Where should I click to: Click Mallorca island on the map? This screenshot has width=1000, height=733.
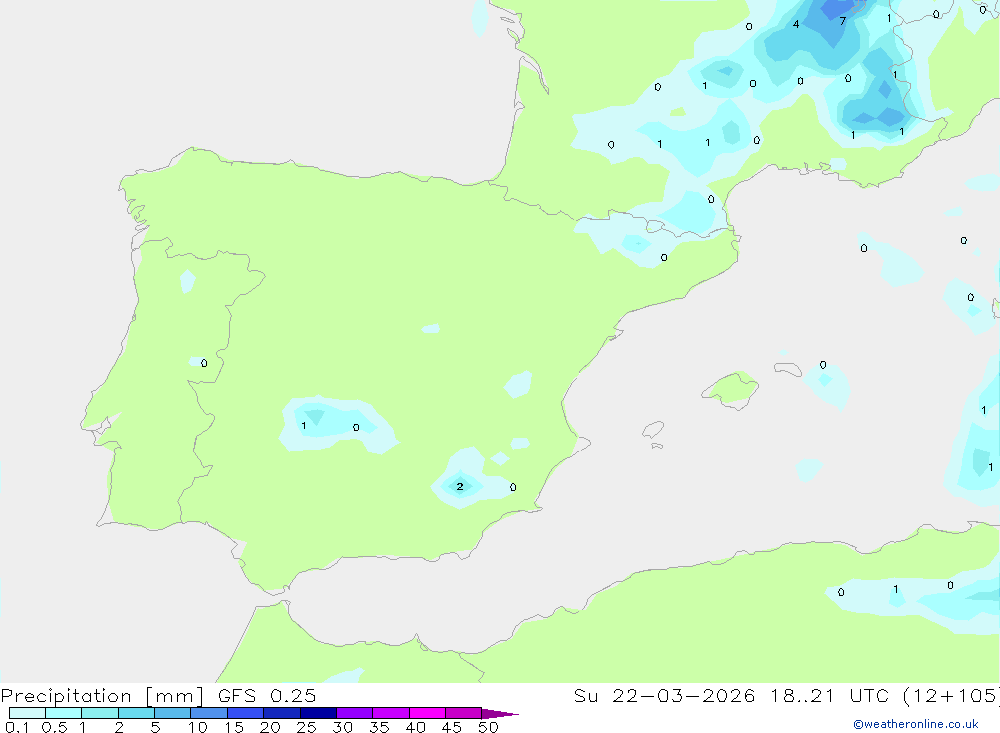(731, 389)
